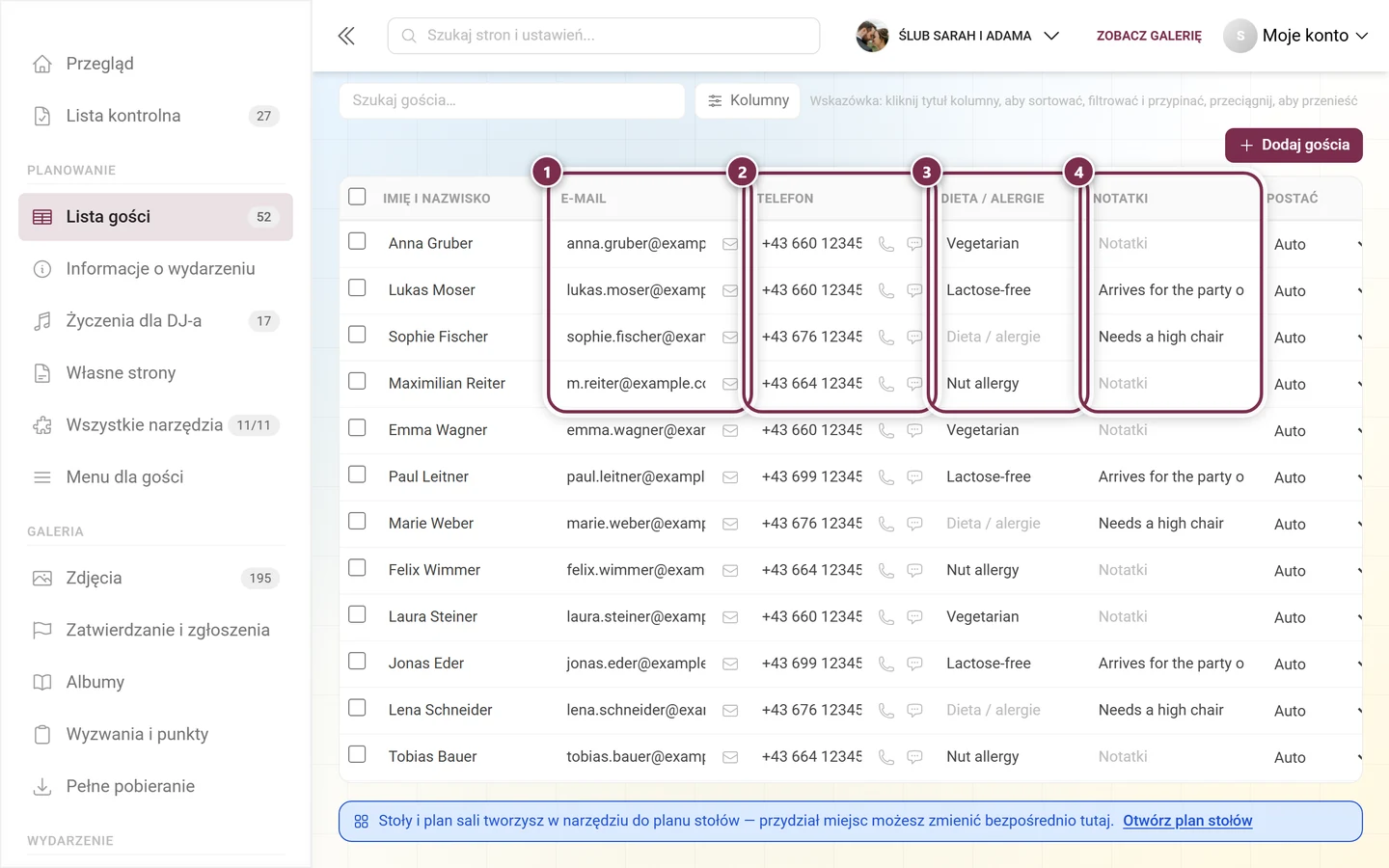Click the Zobacz galerię link

[x=1149, y=36]
